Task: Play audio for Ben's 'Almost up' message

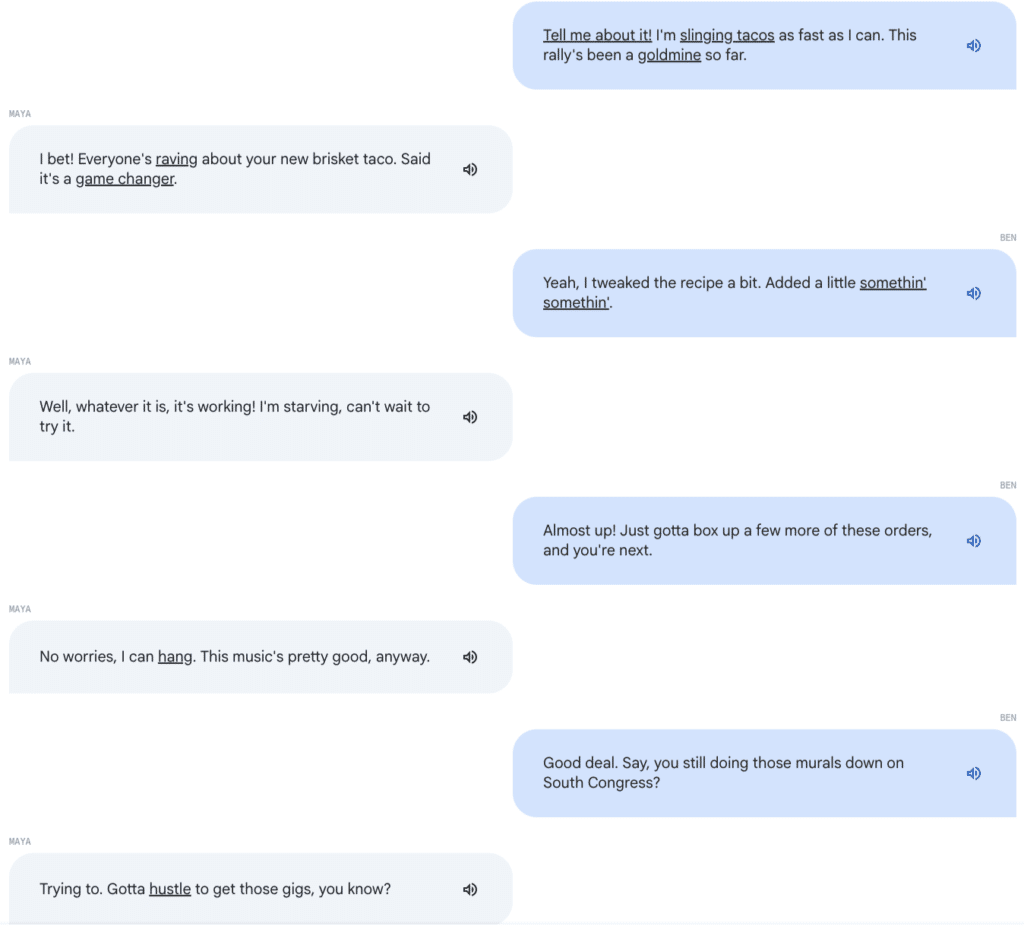Action: 973,540
